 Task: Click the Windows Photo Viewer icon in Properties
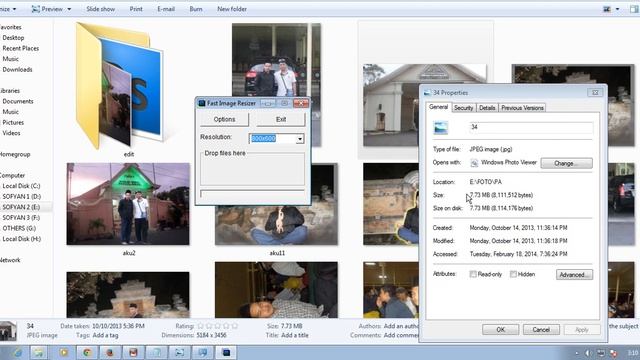474,163
